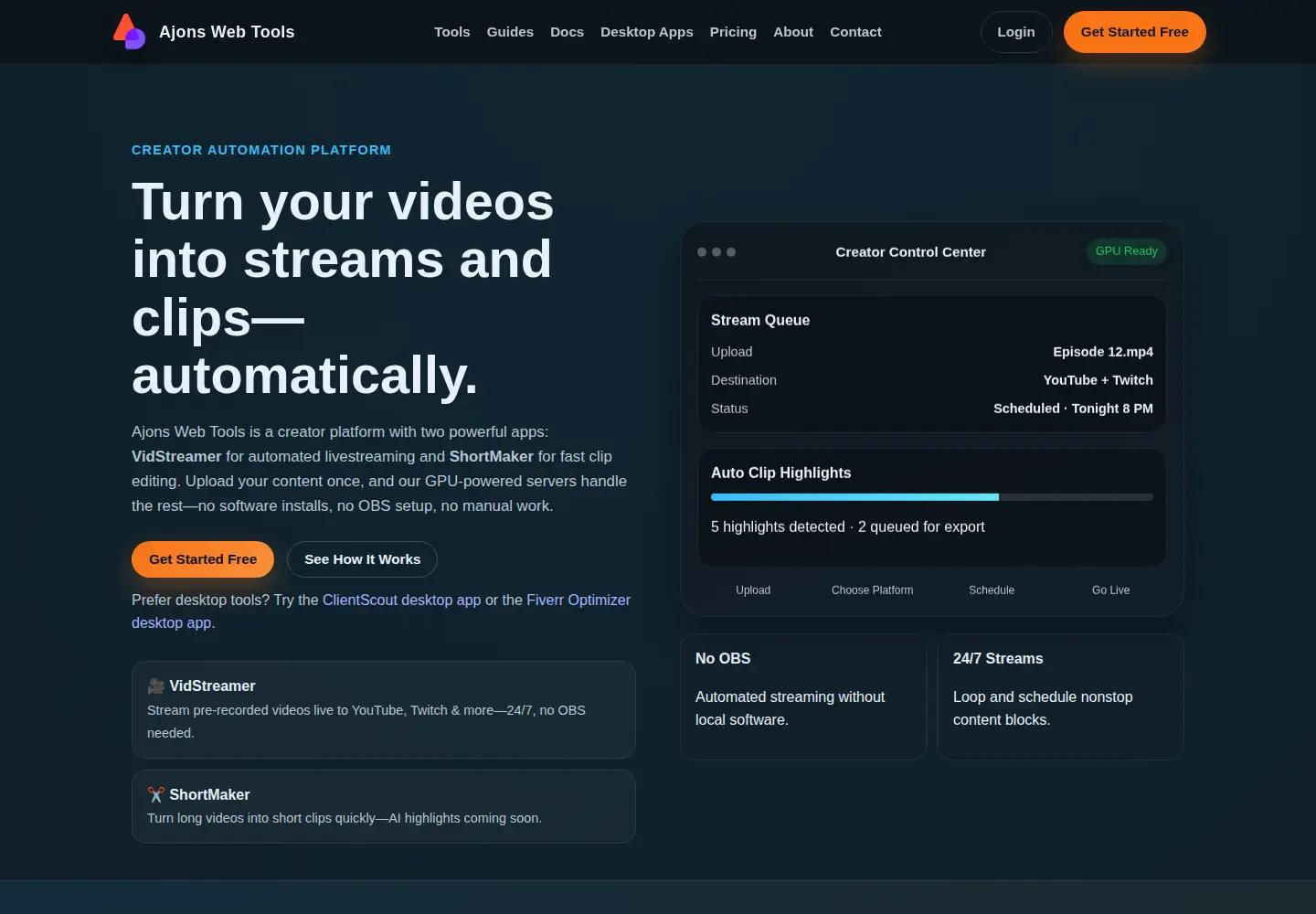The height and width of the screenshot is (914, 1316).
Task: Click the Auto Clip Highlights progress bar
Action: 932,497
